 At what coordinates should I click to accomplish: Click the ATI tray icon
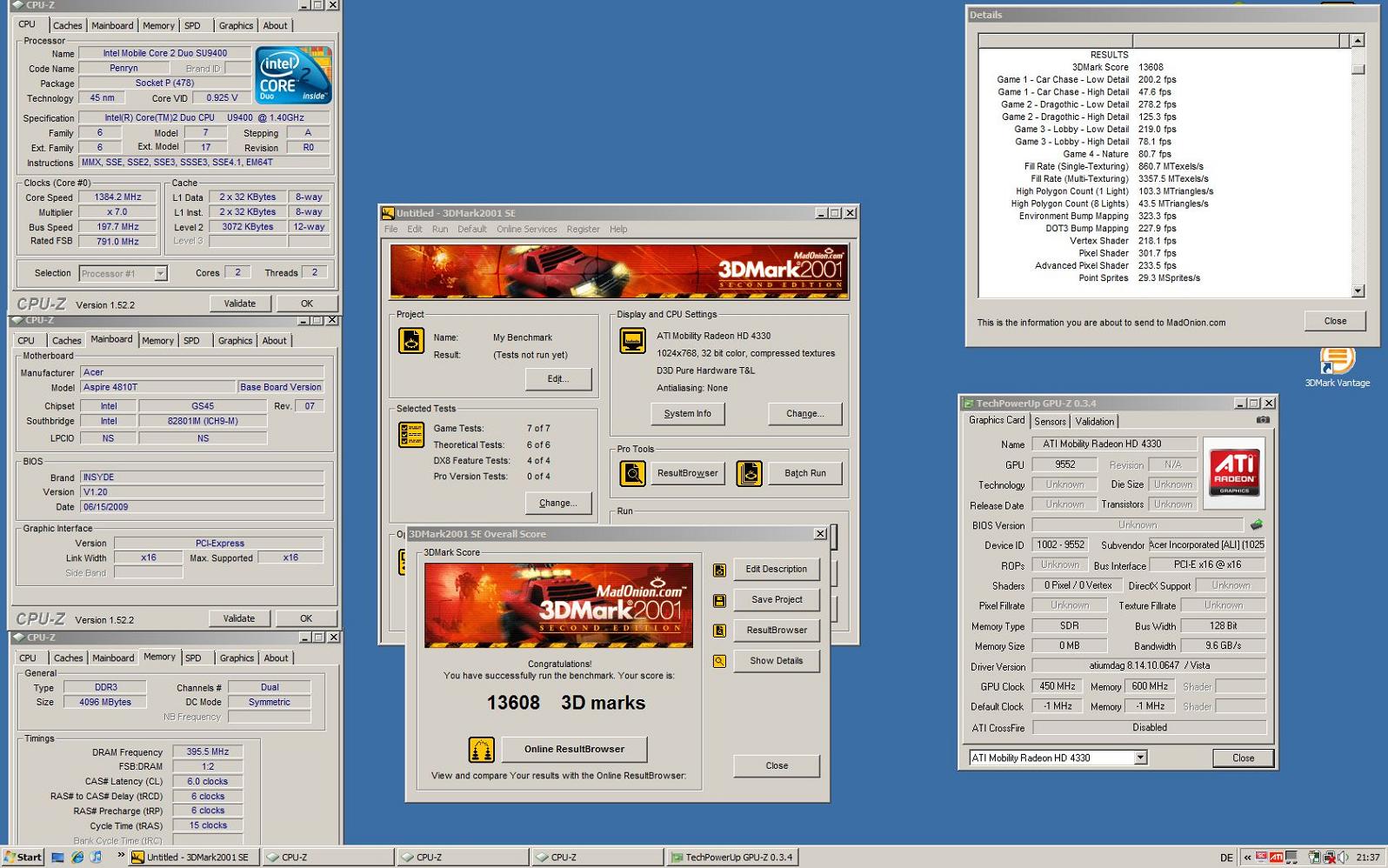coord(1276,858)
